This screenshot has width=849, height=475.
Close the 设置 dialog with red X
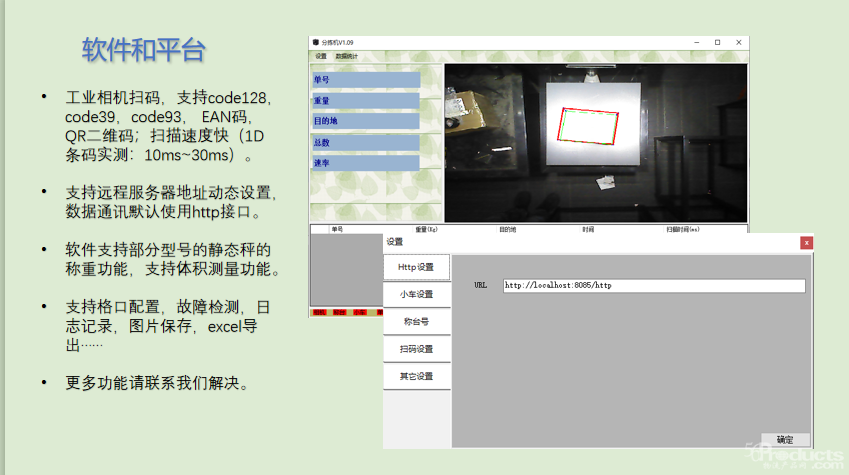click(806, 242)
